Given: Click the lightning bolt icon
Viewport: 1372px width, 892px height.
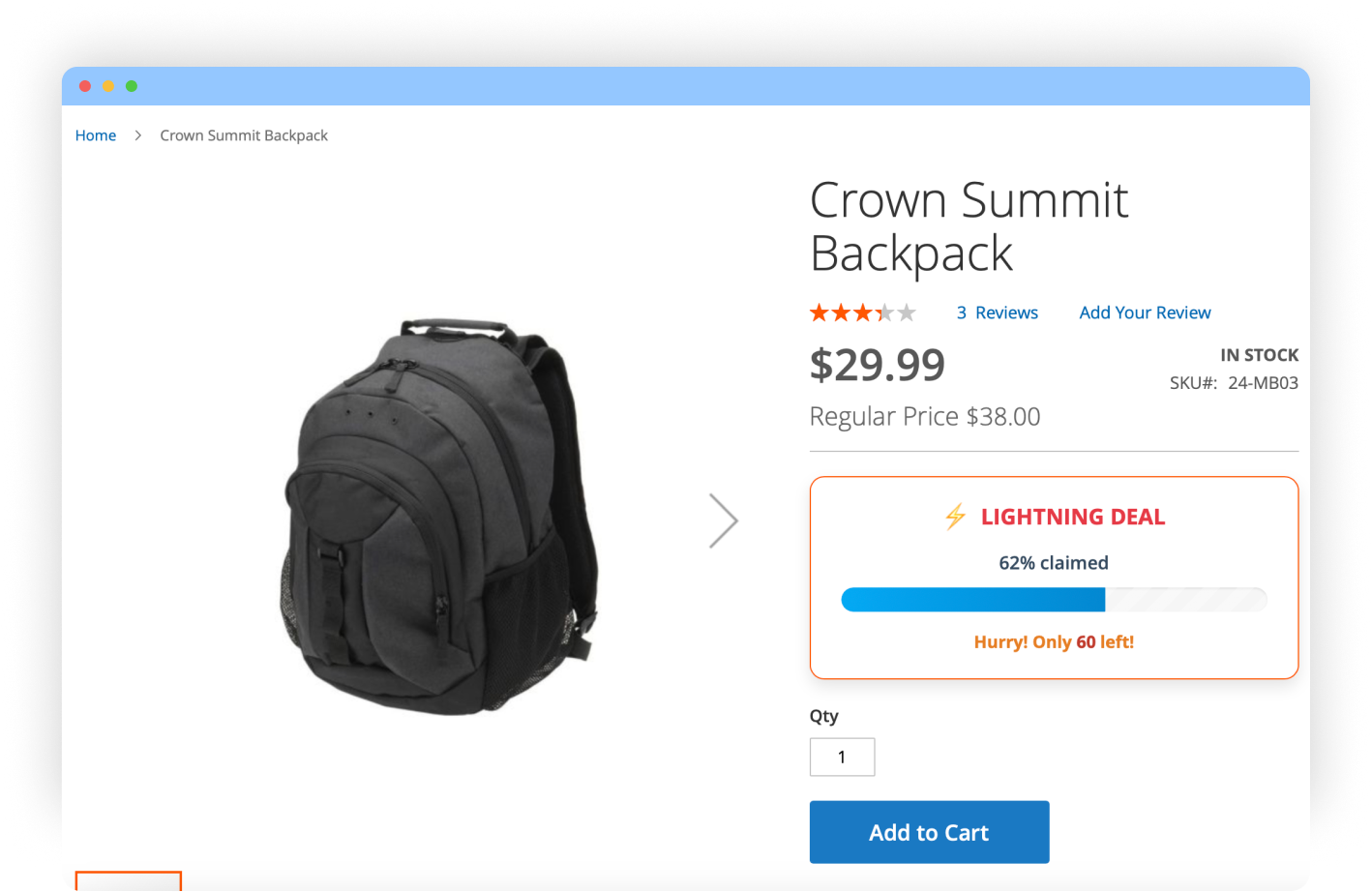Looking at the screenshot, I should tap(955, 517).
